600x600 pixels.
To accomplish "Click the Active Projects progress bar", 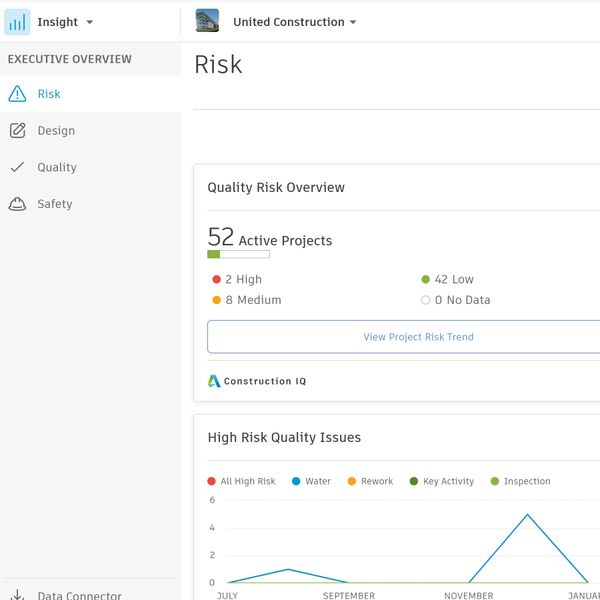I will (238, 255).
